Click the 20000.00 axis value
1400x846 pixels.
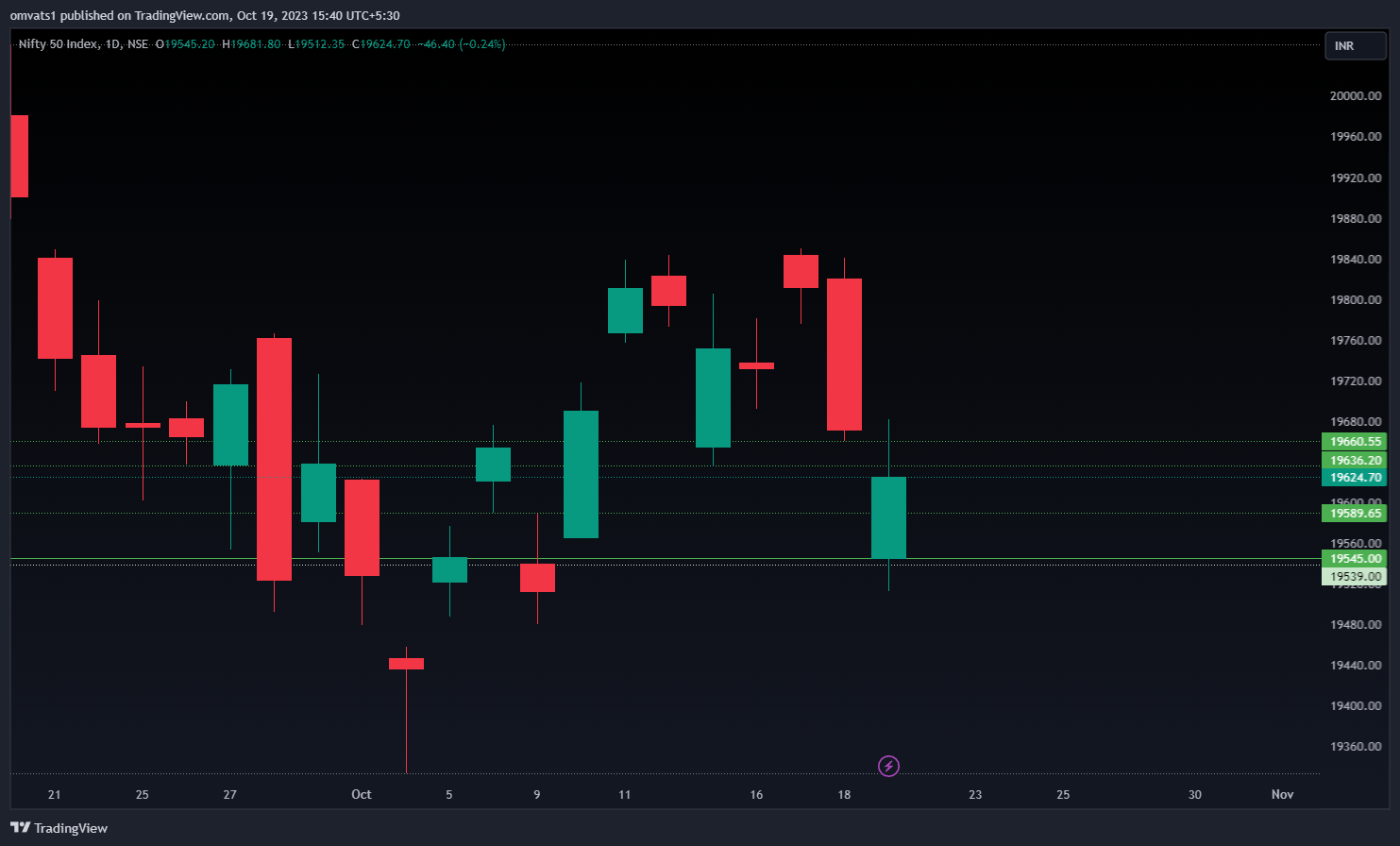pyautogui.click(x=1356, y=95)
